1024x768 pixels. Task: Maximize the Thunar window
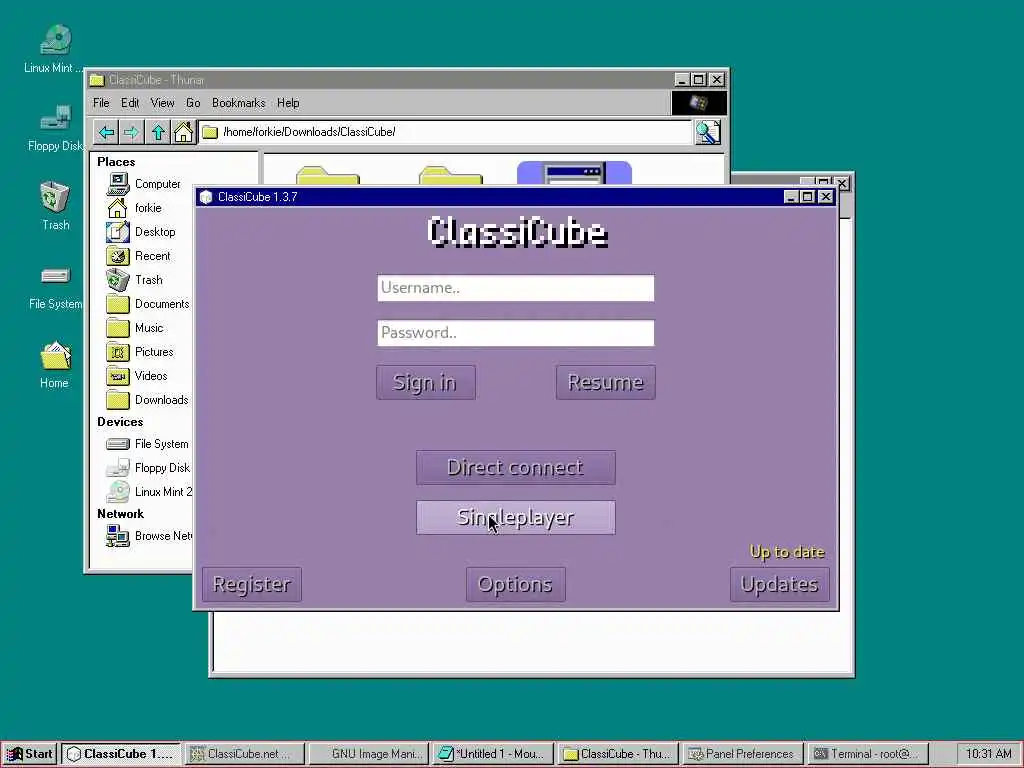(x=699, y=80)
